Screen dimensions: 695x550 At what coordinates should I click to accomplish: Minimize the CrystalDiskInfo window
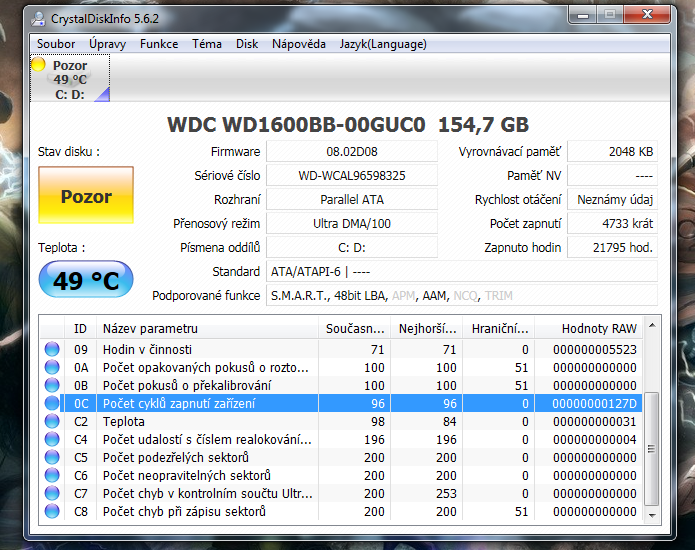point(582,16)
